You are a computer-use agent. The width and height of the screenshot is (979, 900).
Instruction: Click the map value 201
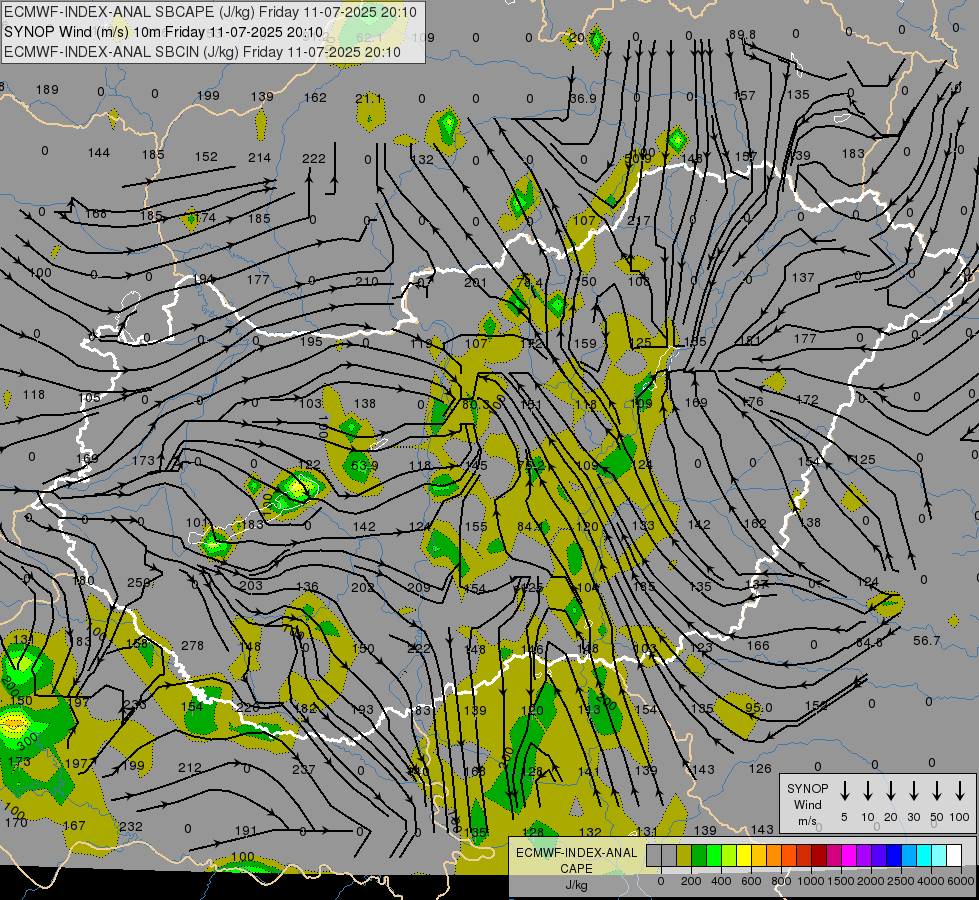pos(475,282)
